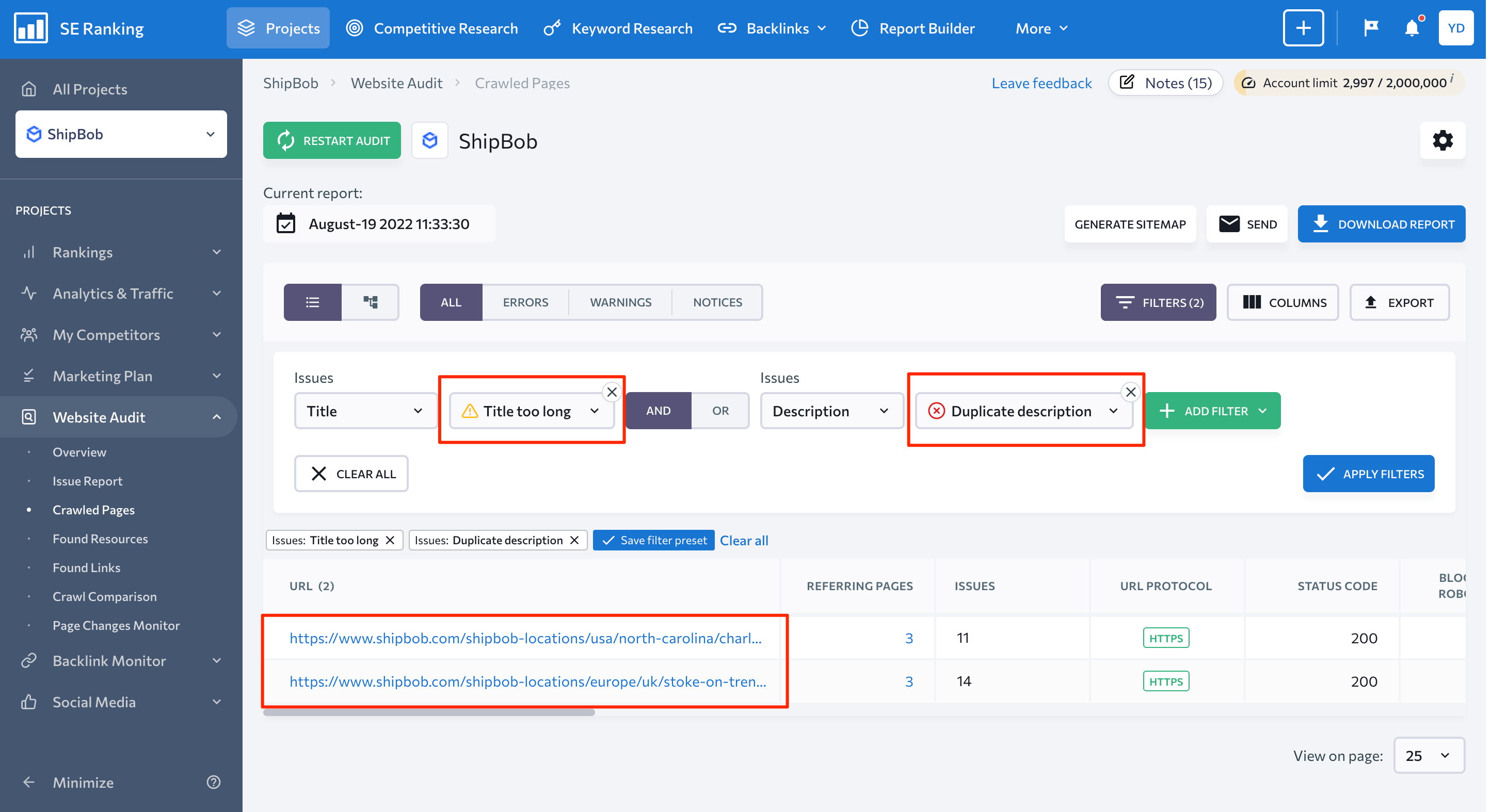Open the Backlinks menu in top nav
This screenshot has width=1507, height=812.
(x=772, y=28)
